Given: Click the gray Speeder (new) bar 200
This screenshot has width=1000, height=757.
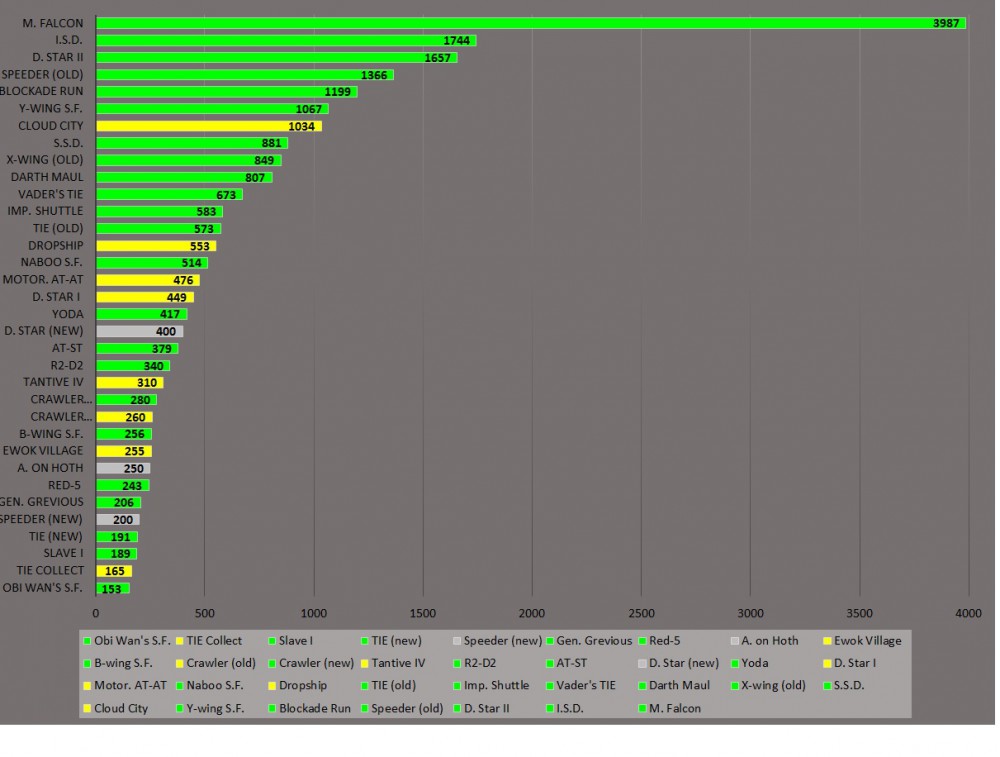Looking at the screenshot, I should [117, 519].
